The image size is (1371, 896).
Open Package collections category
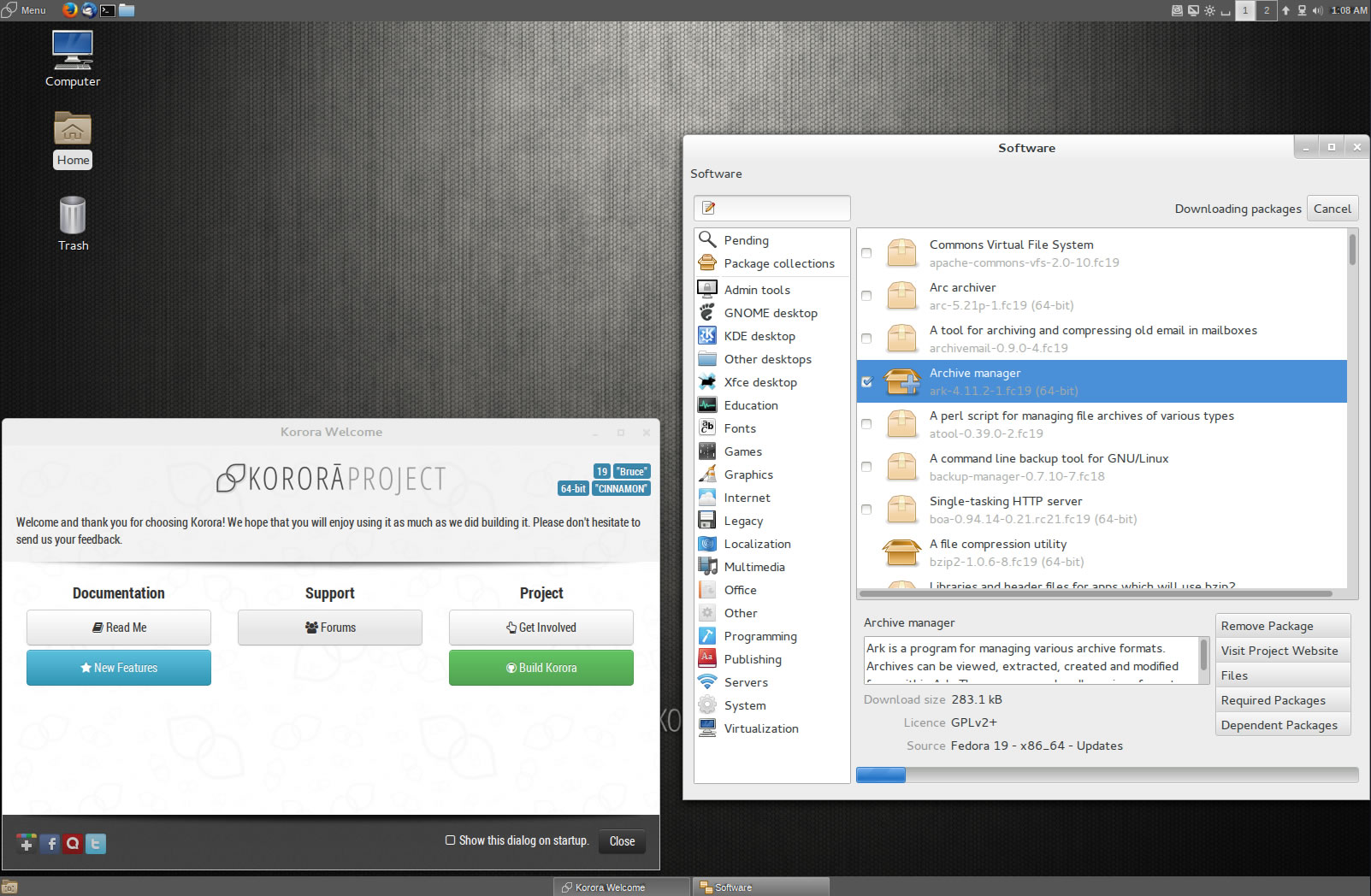click(771, 263)
